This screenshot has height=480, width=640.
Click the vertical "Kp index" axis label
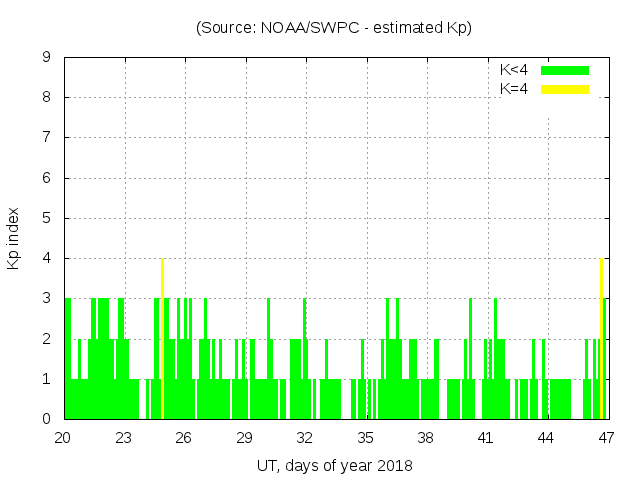click(14, 239)
